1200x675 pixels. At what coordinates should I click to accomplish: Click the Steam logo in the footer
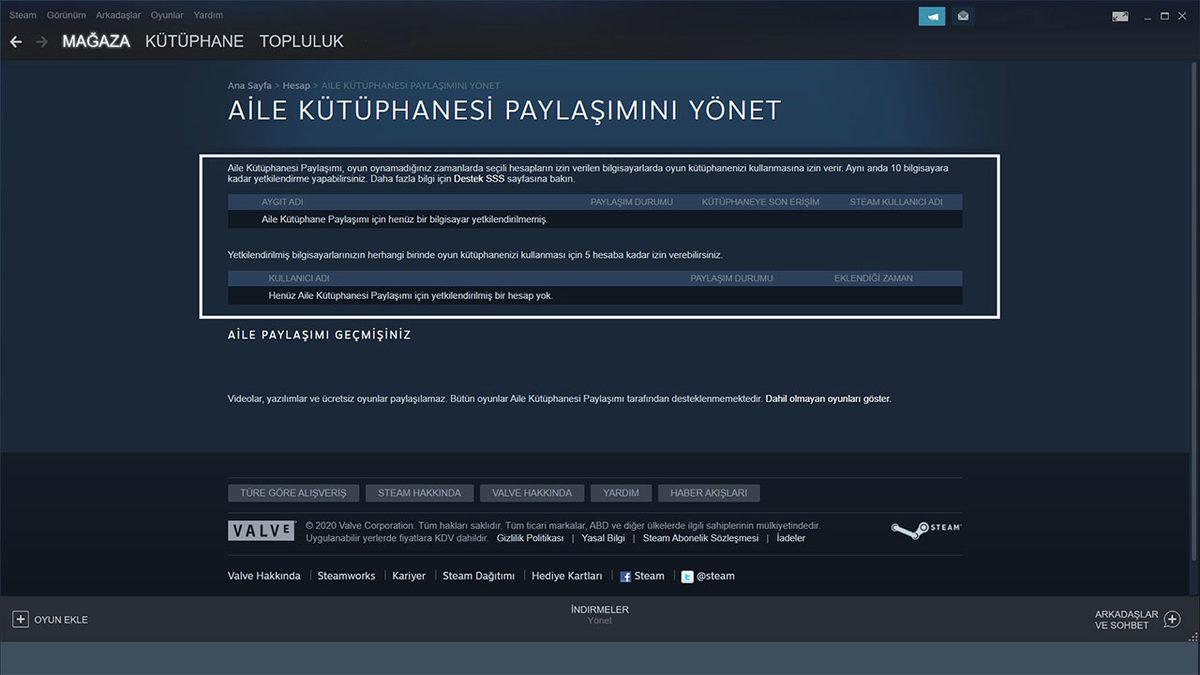[x=925, y=529]
